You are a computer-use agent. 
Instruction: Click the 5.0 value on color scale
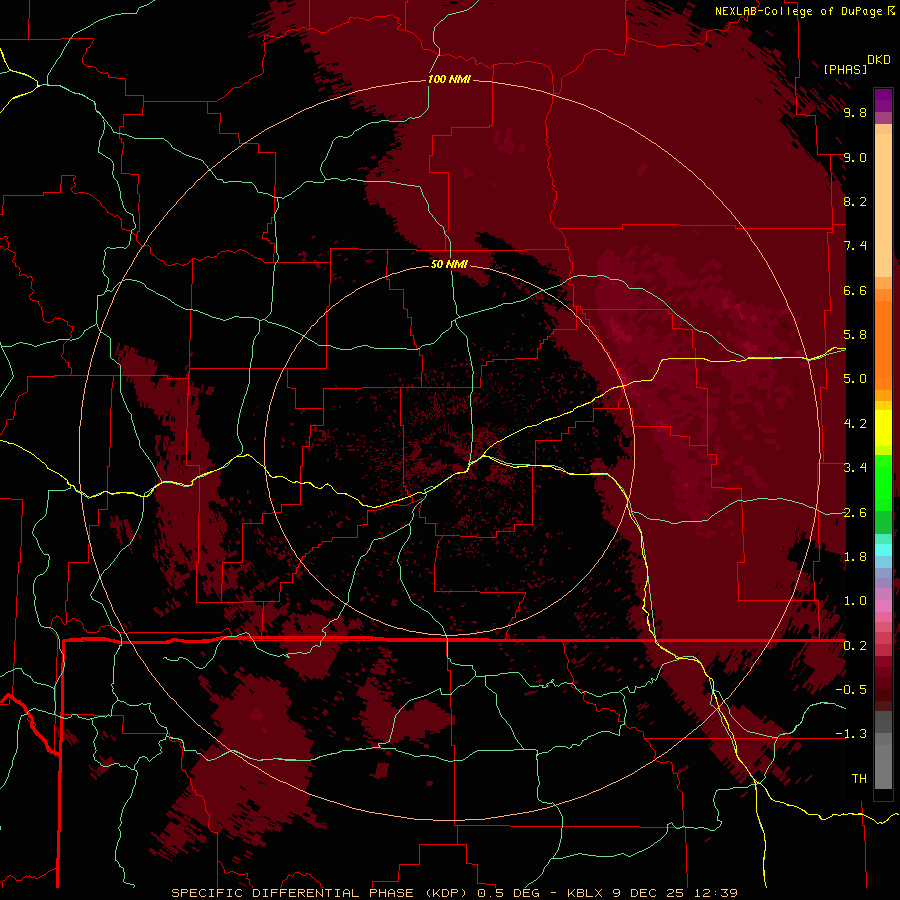tap(855, 379)
